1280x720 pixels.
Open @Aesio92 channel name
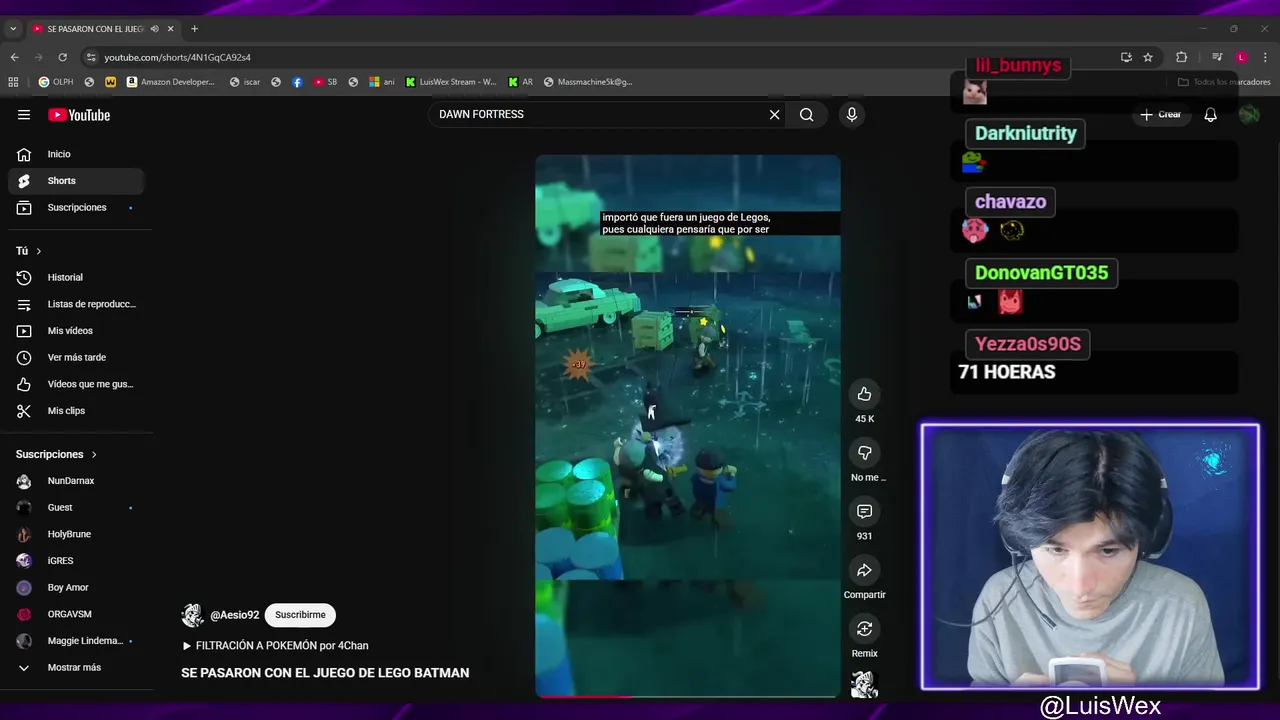235,615
